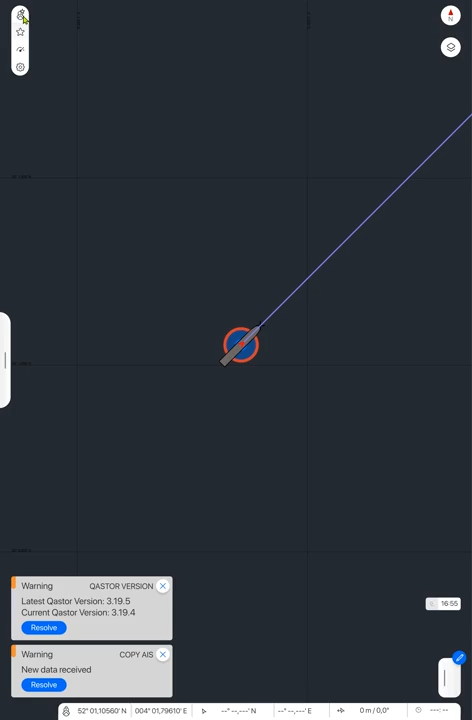Dismiss the Qastor Version warning
The height and width of the screenshot is (720, 472).
tap(163, 586)
